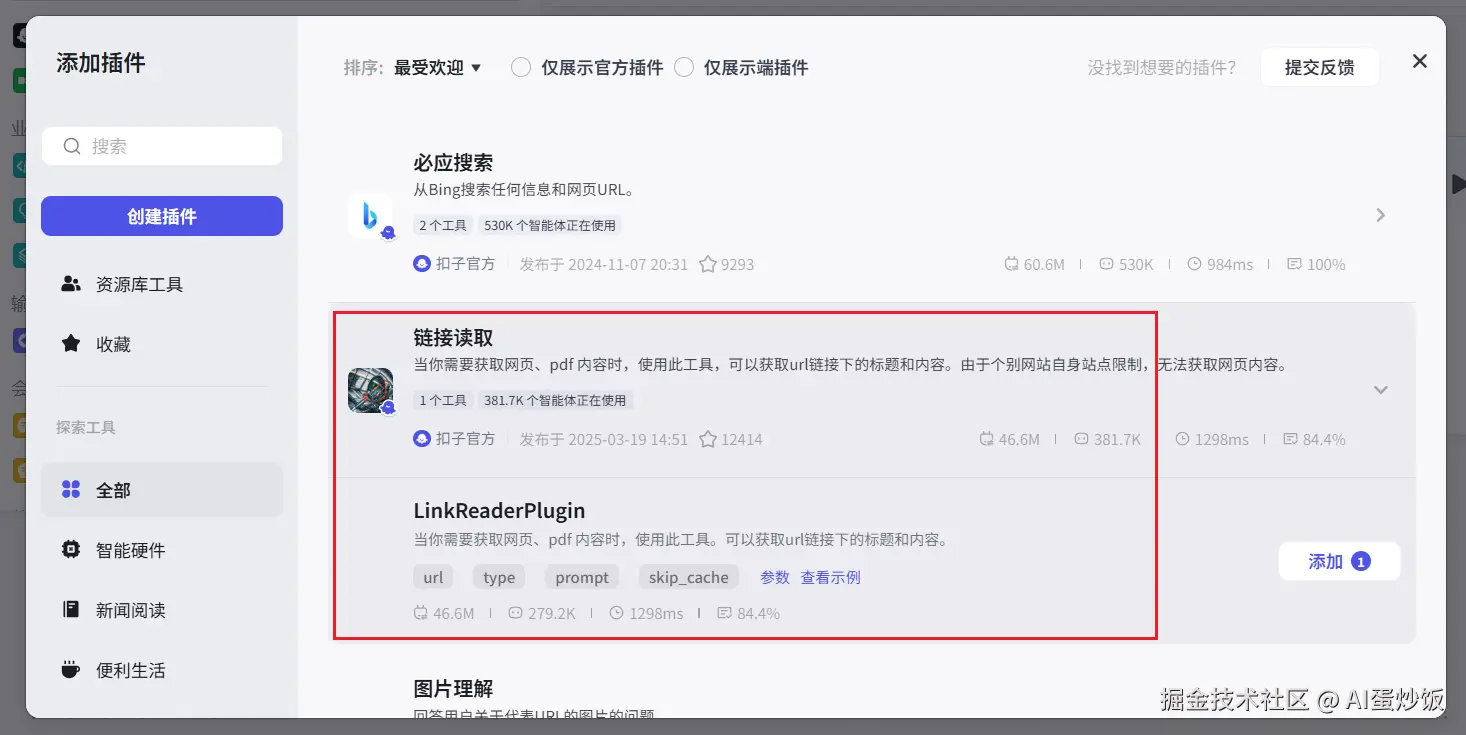Select the 仅展示官方插件 radio option

click(x=520, y=67)
